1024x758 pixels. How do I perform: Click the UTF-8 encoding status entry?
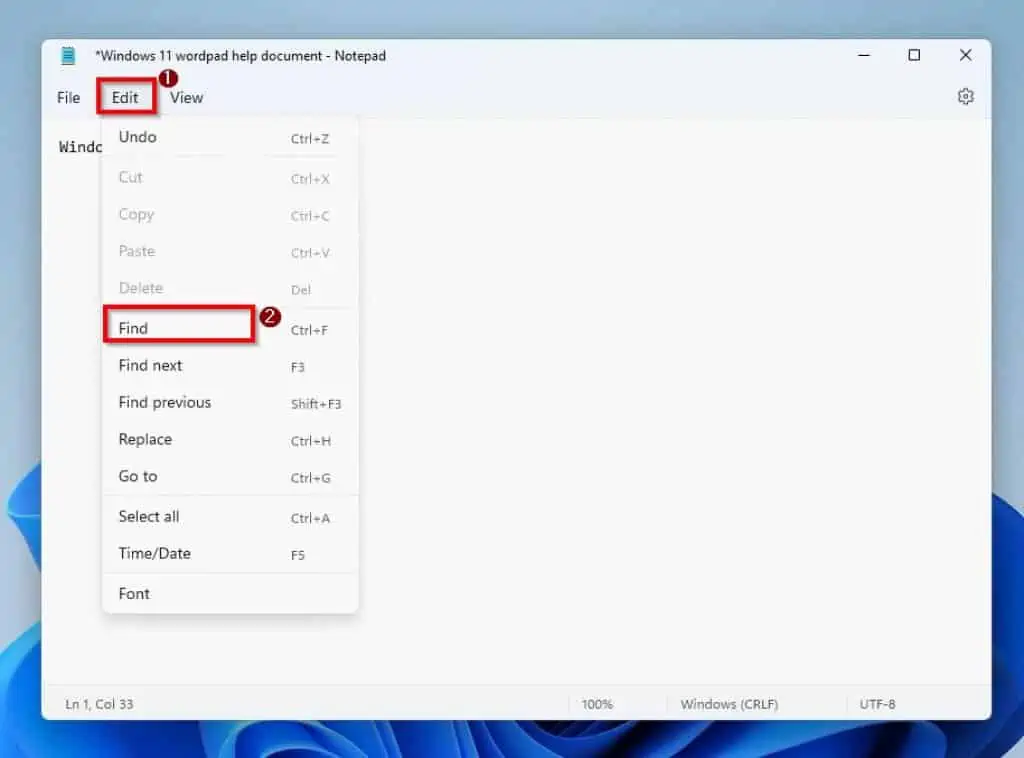coord(877,704)
